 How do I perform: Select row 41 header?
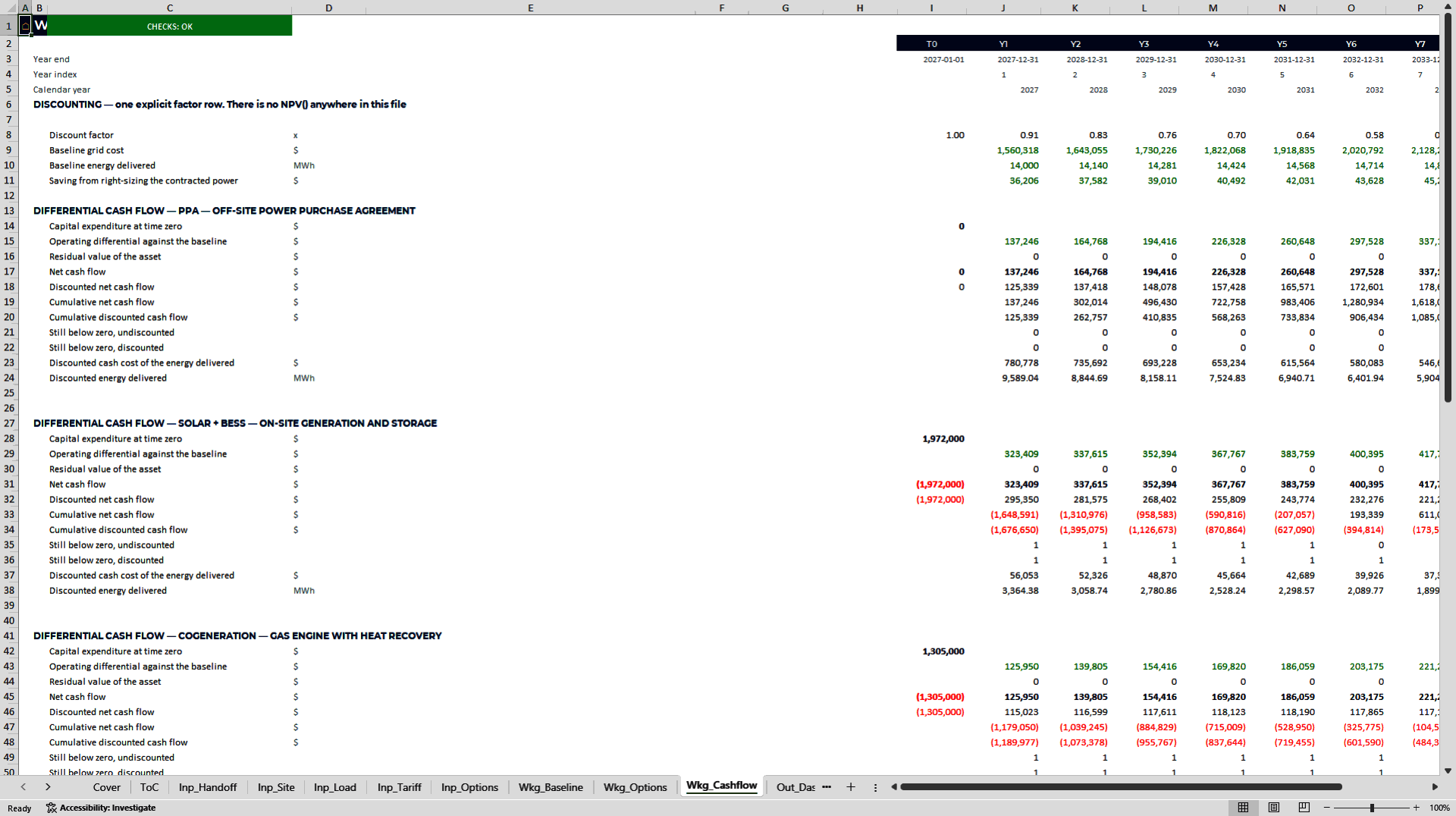pos(9,636)
